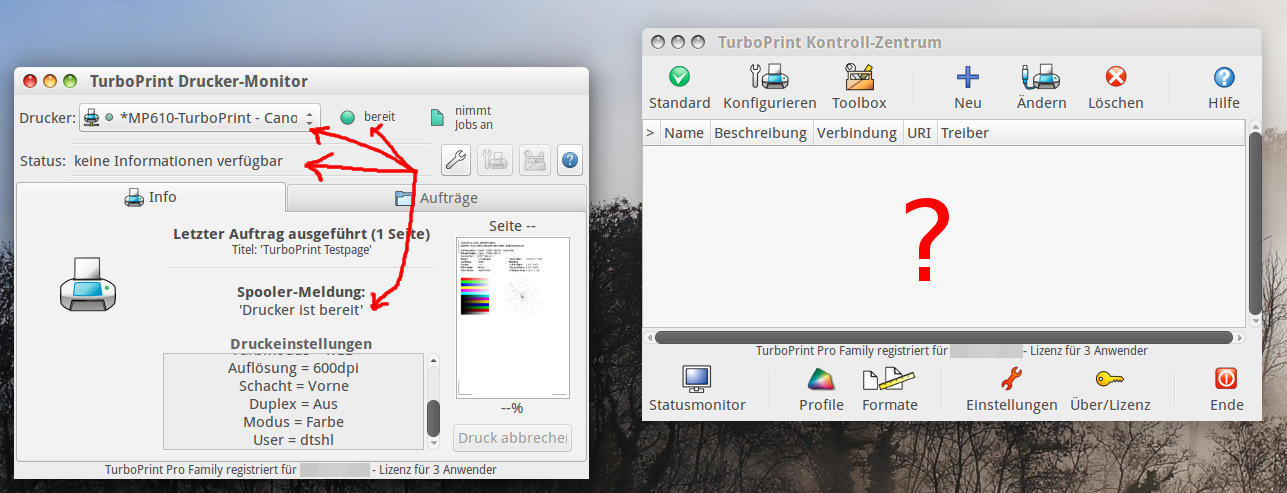The width and height of the screenshot is (1287, 493).
Task: Click the Standard green checkmark icon
Action: [x=679, y=78]
